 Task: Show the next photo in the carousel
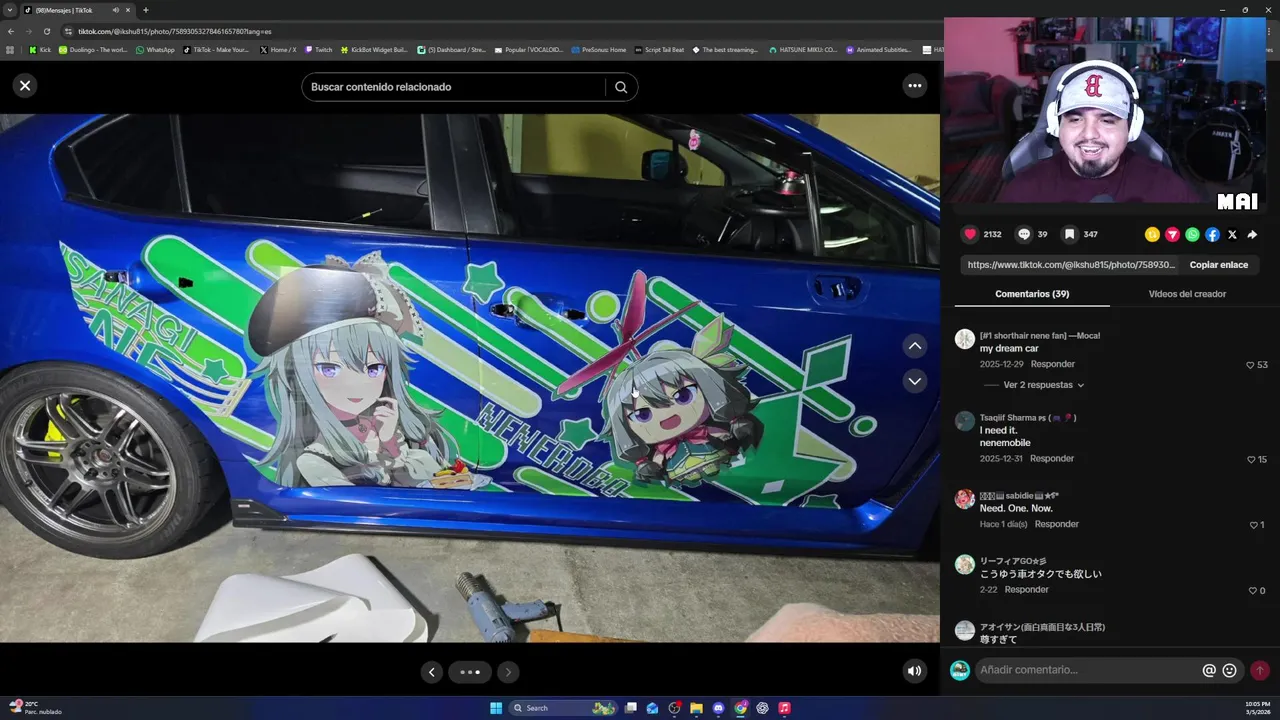point(508,672)
